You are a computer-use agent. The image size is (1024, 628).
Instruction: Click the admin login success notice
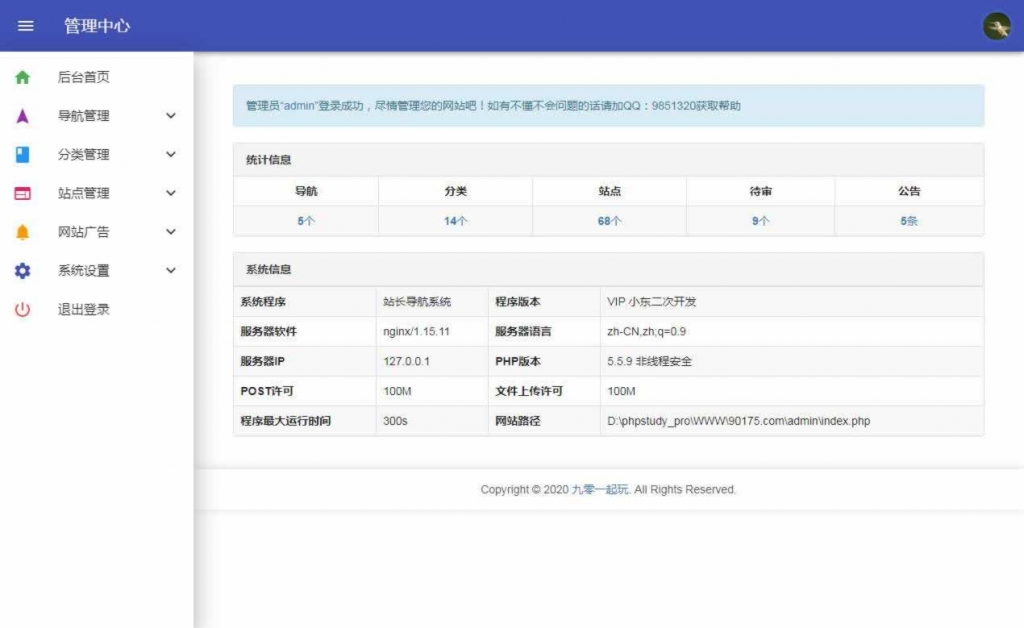(x=609, y=106)
